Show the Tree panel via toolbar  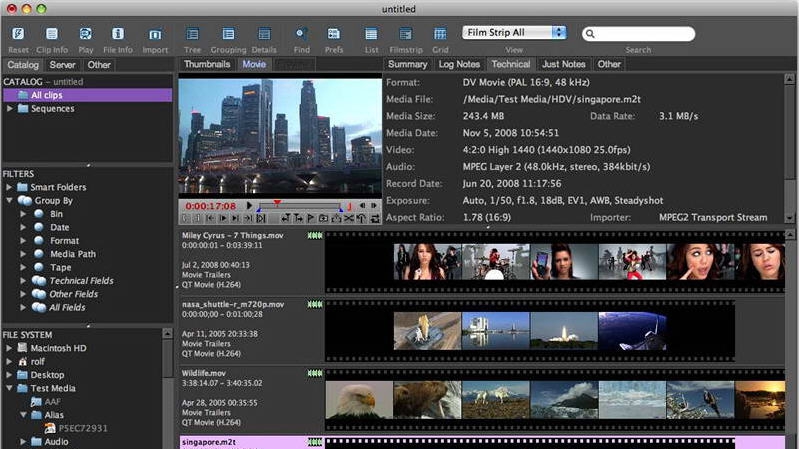point(192,34)
